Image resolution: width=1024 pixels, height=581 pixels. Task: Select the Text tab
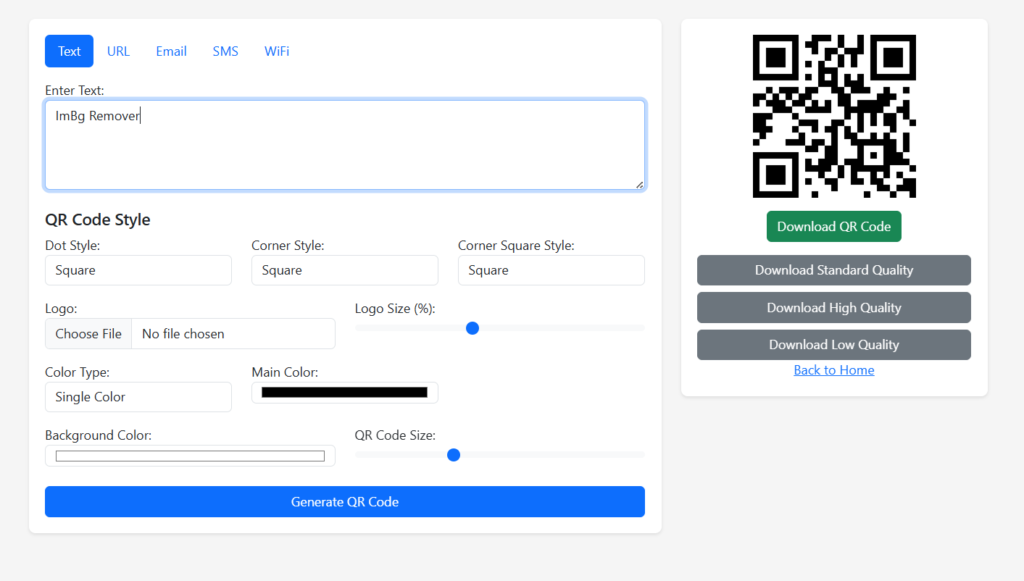point(69,51)
